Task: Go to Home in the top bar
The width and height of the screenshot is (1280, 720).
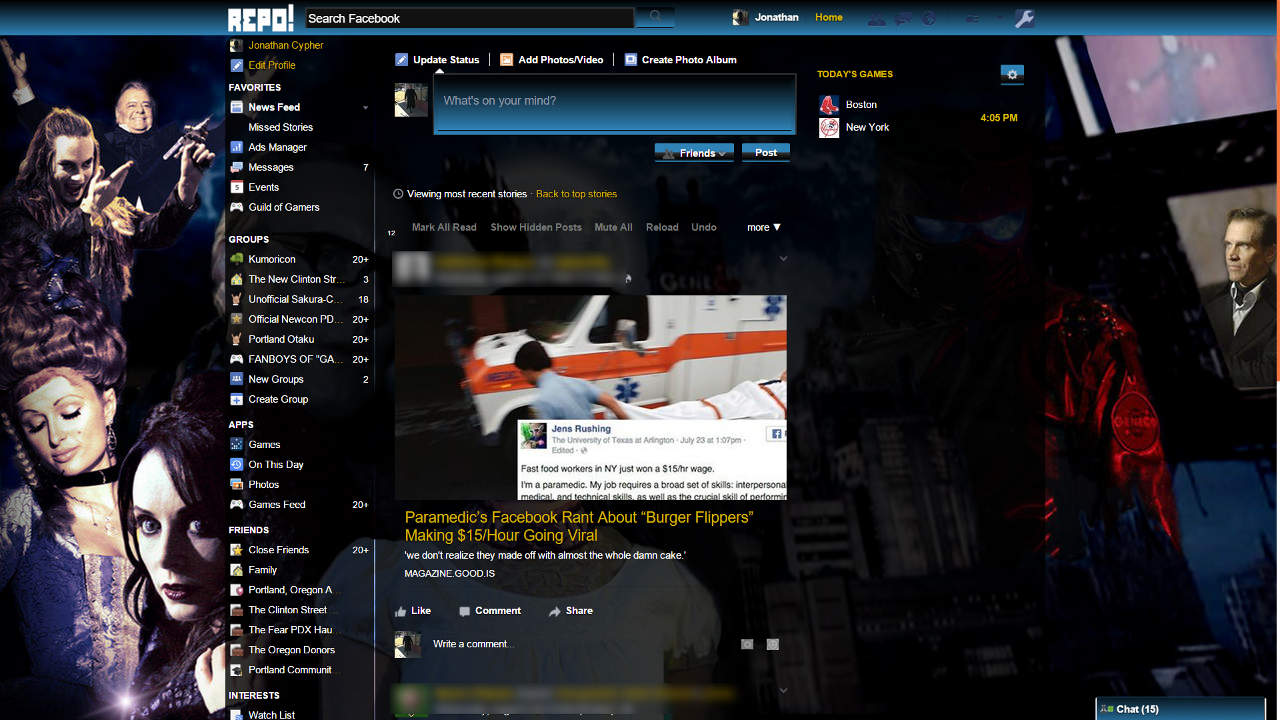Action: click(x=829, y=17)
